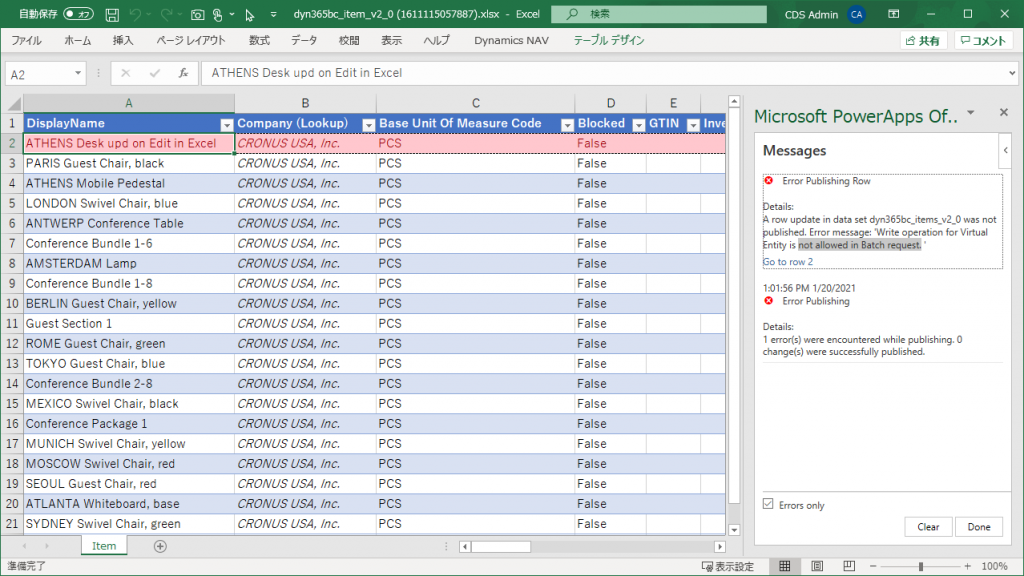Click the Name Box showing A2
The image size is (1024, 576).
(39, 74)
